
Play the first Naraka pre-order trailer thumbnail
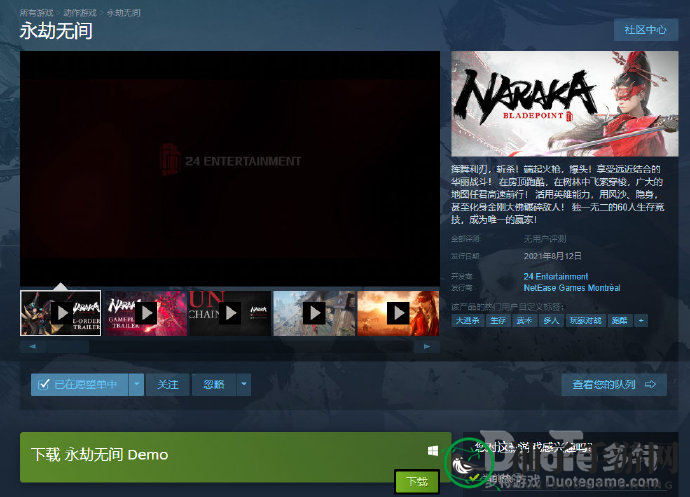click(x=61, y=313)
